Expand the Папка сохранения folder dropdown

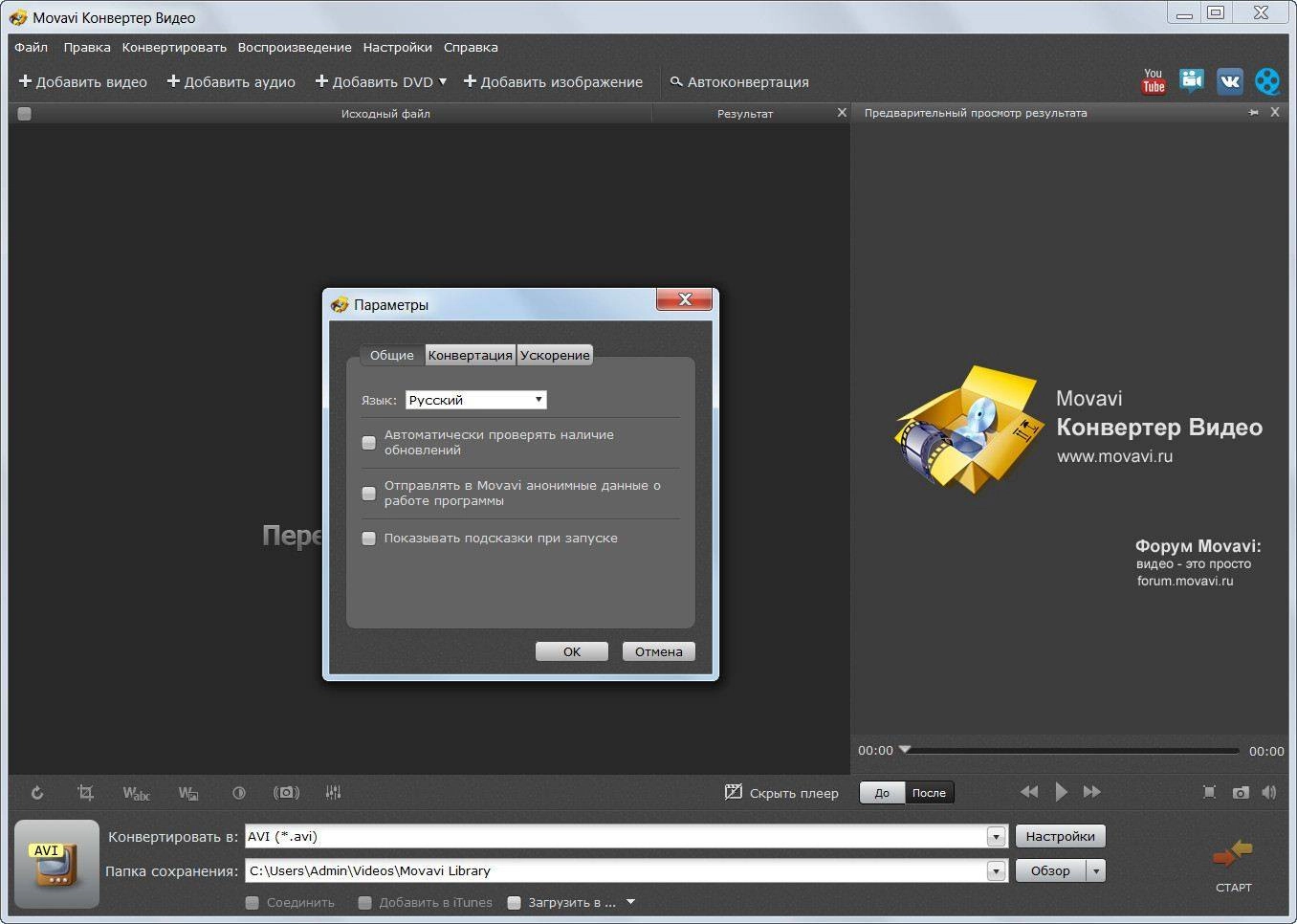[x=996, y=871]
